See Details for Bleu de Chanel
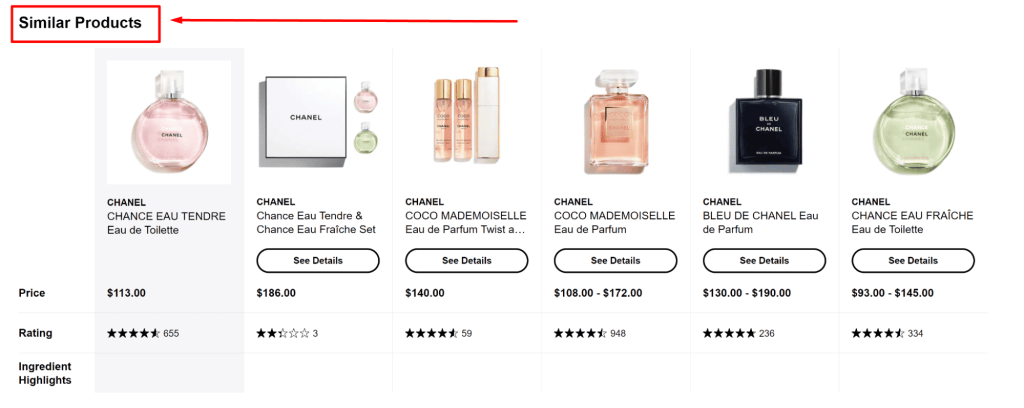 764,261
